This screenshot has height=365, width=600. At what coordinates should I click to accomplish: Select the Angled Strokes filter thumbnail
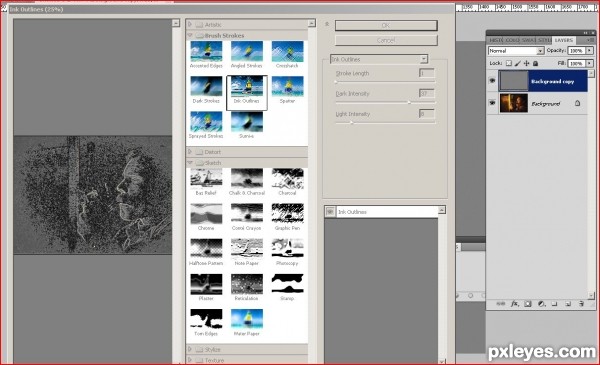pos(247,52)
